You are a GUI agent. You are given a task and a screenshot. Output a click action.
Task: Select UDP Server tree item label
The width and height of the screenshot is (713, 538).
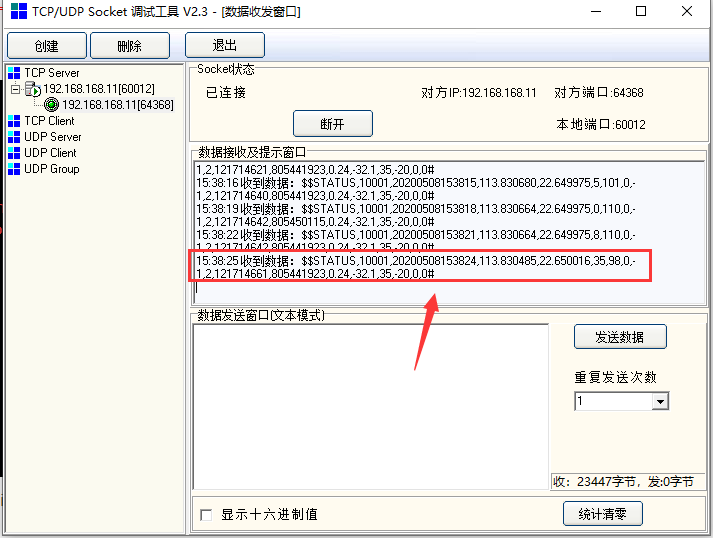click(53, 137)
